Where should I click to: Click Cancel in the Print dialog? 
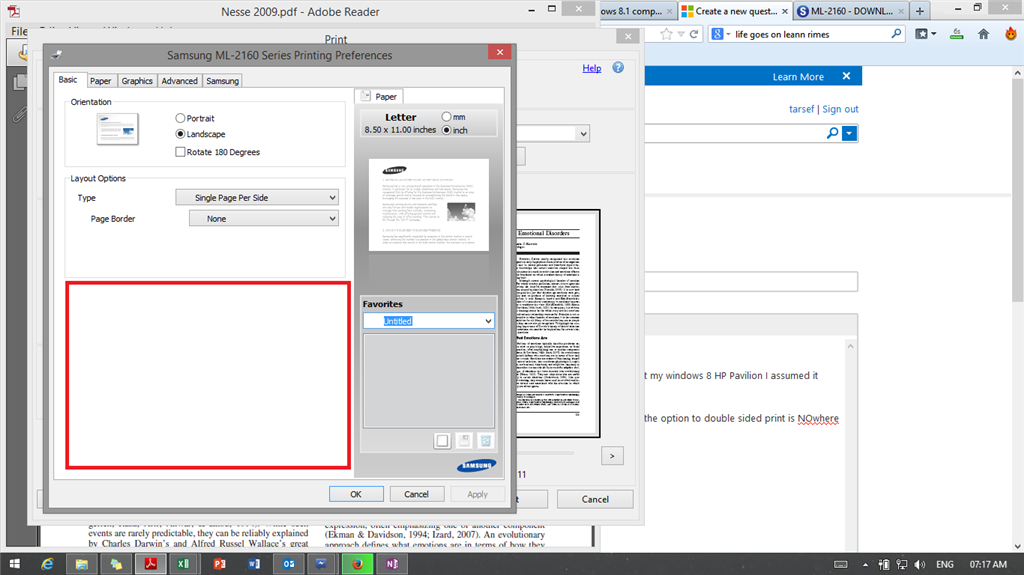595,499
